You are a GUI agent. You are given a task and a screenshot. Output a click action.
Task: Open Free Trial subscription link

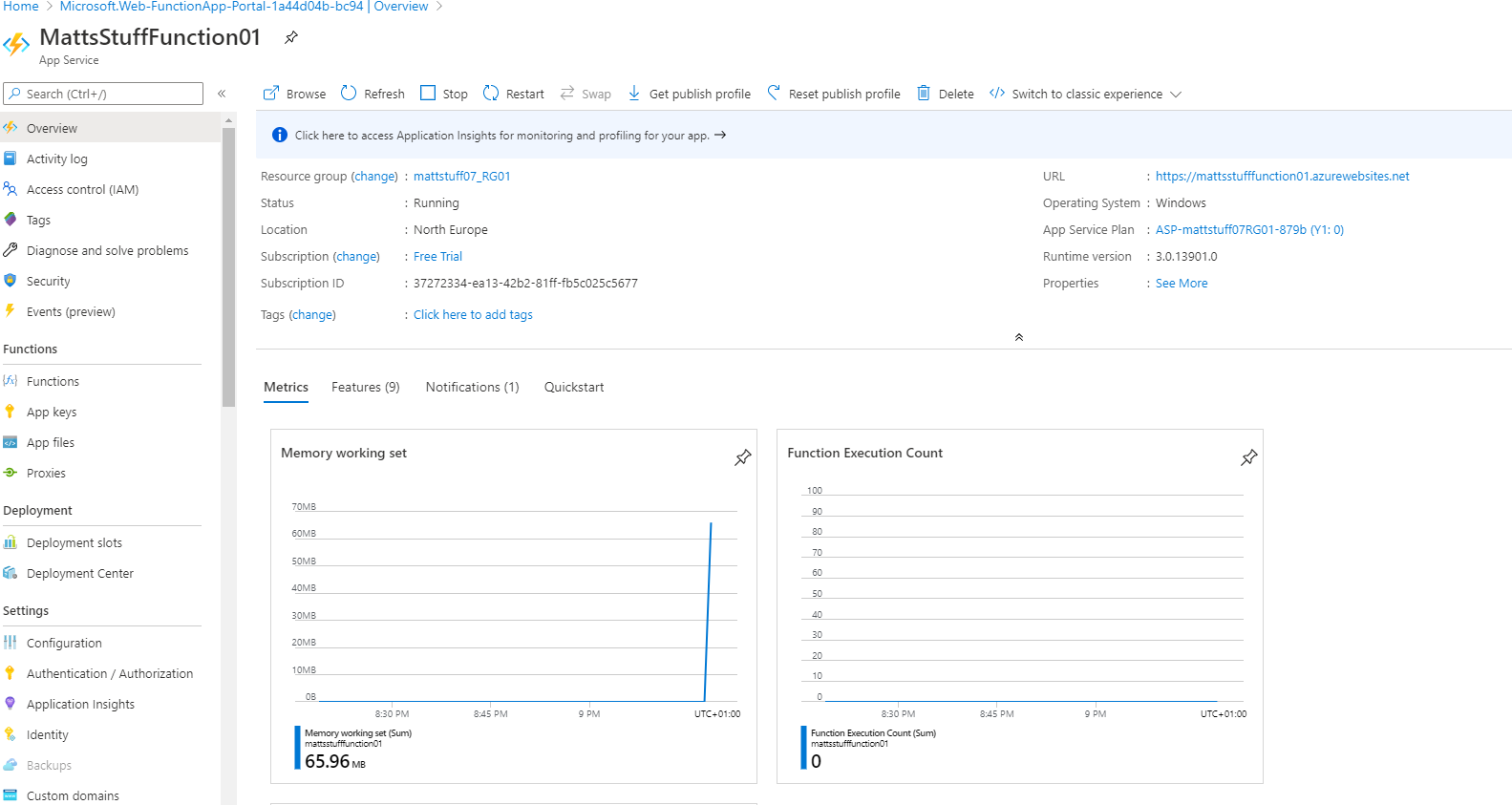[x=437, y=257]
